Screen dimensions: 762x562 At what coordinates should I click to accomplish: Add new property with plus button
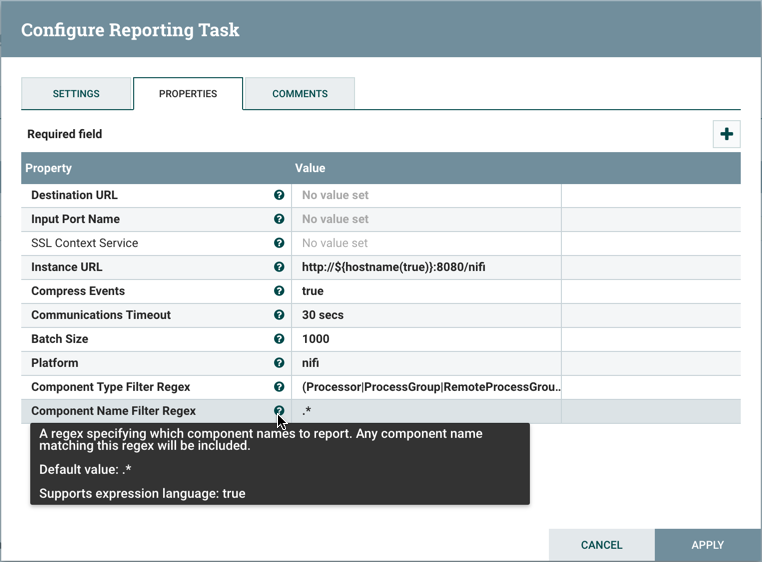point(726,134)
